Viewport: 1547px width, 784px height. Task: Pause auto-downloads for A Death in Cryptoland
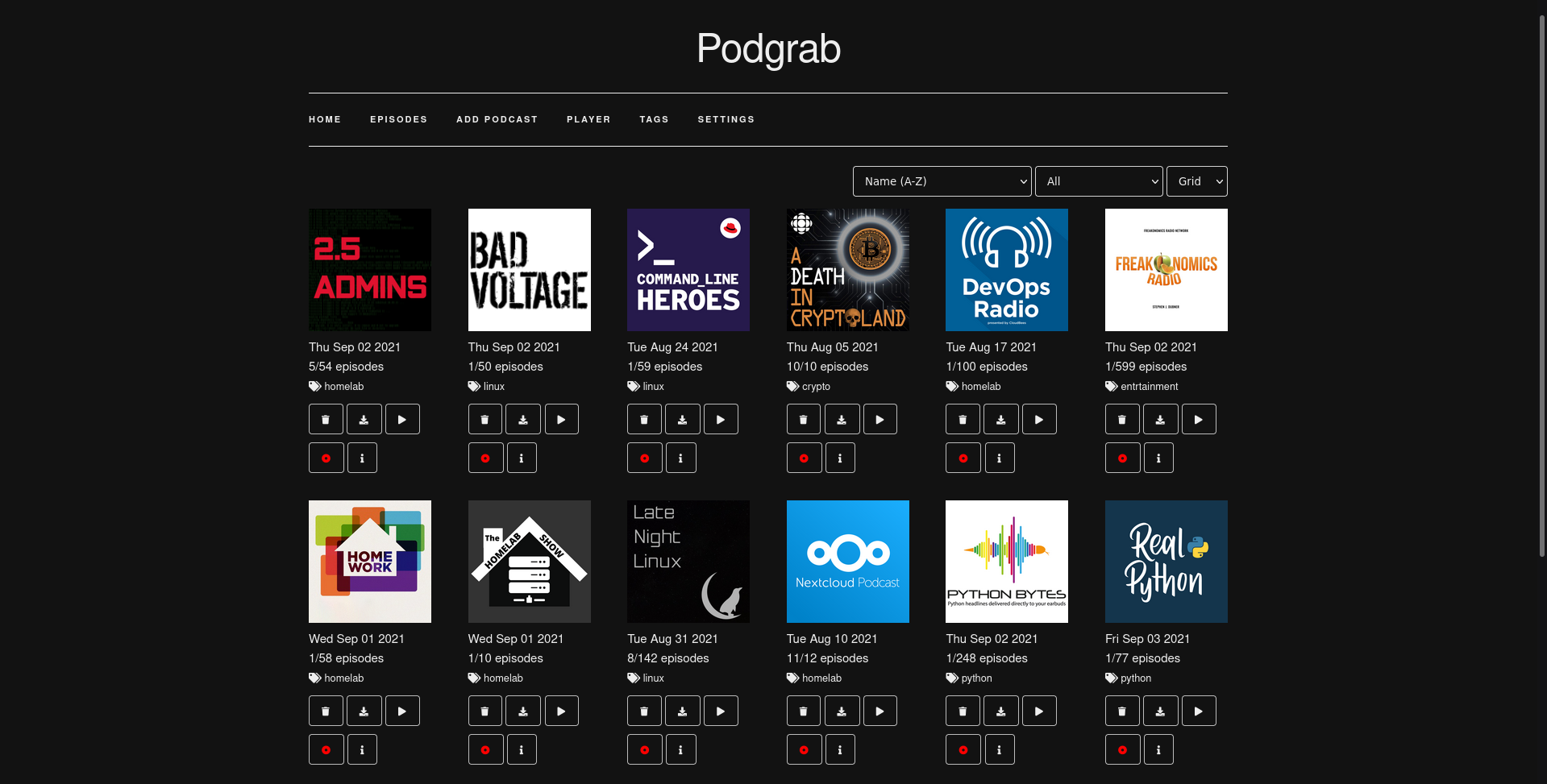click(x=804, y=458)
